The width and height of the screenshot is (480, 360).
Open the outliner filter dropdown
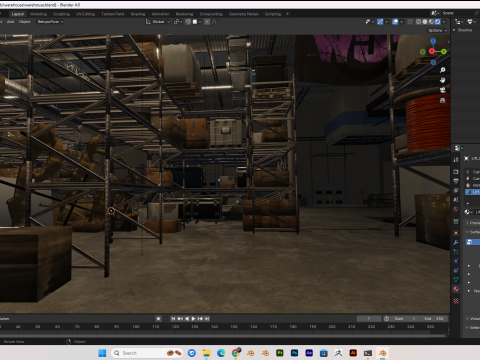pyautogui.click(x=471, y=22)
